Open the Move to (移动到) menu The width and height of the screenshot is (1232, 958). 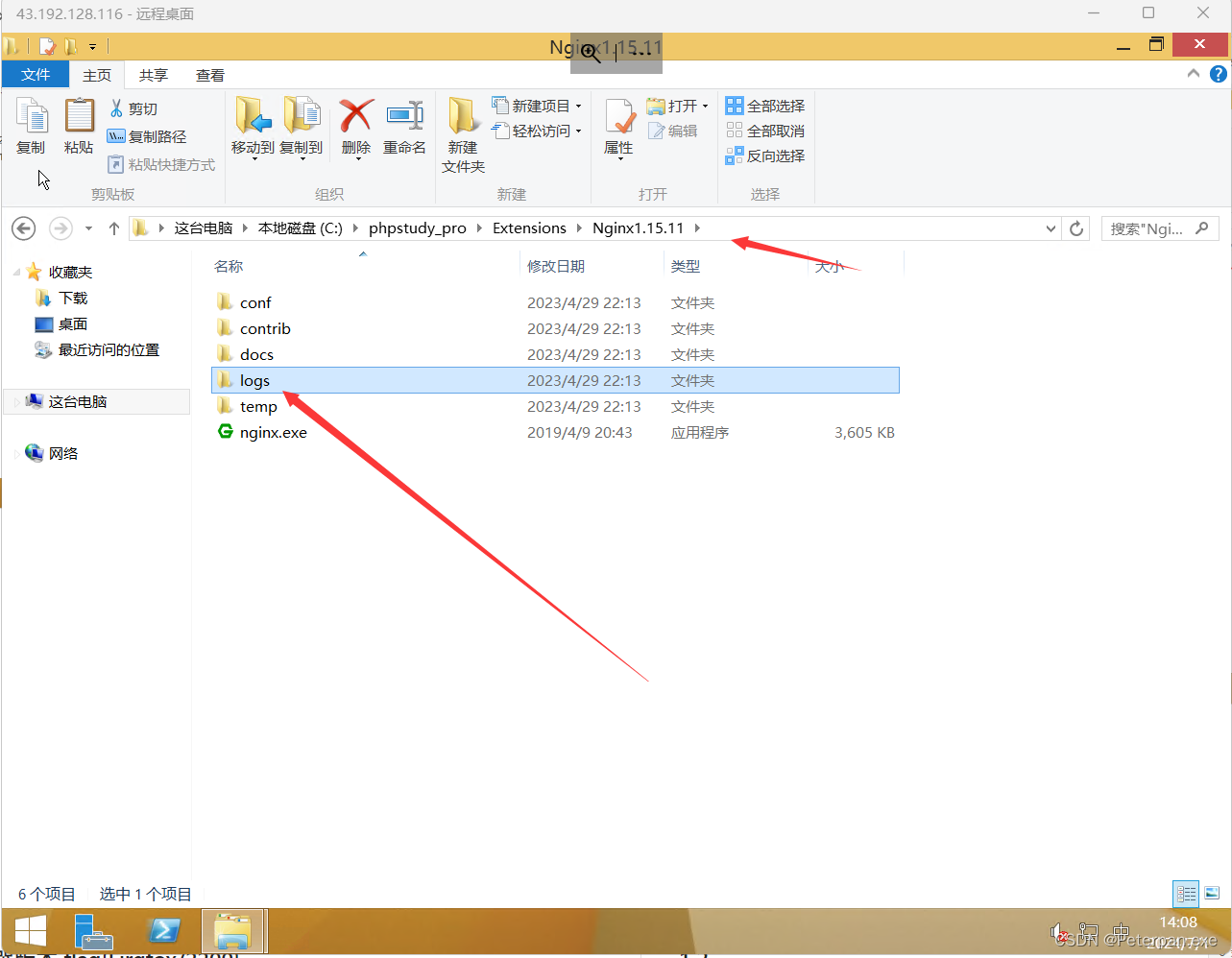coord(253,127)
